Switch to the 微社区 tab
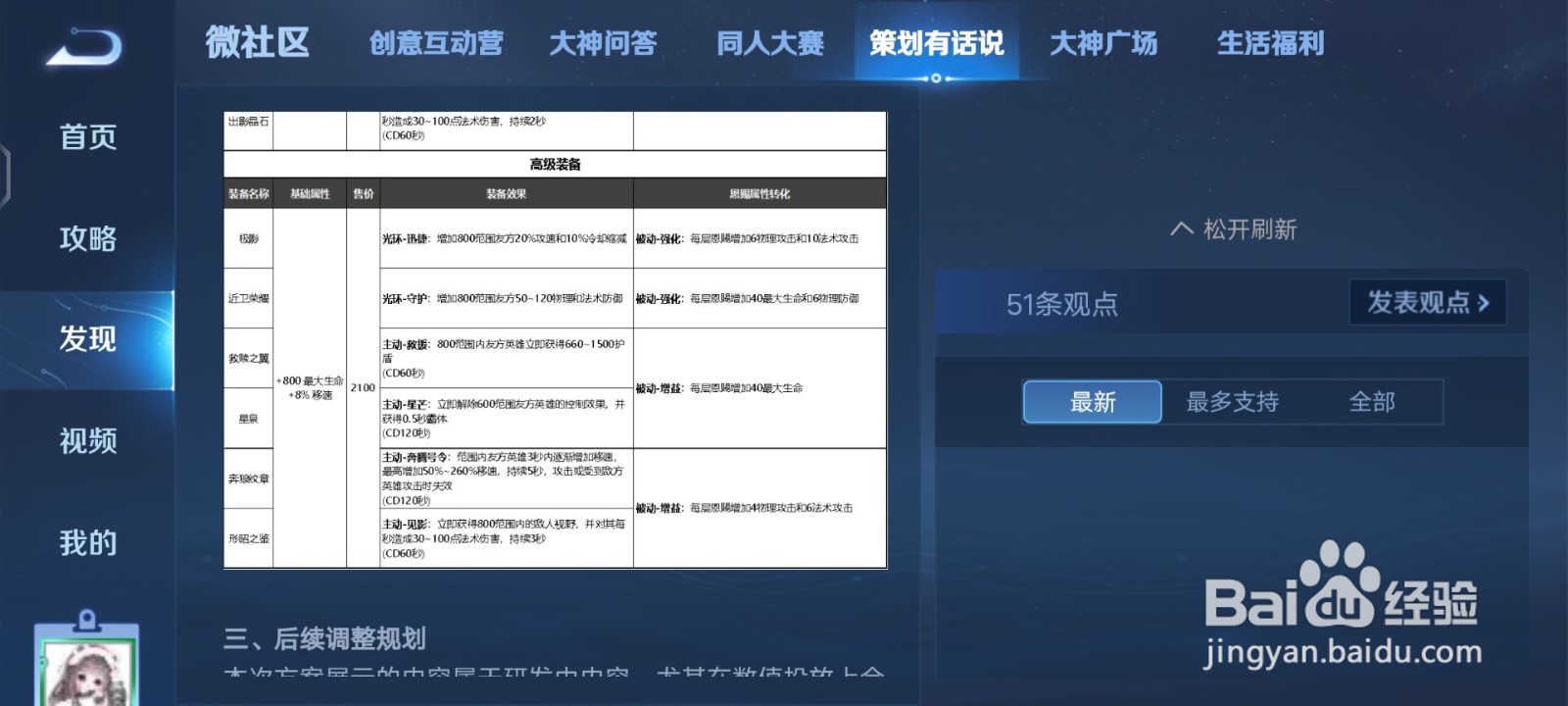The width and height of the screenshot is (1568, 706). point(258,43)
